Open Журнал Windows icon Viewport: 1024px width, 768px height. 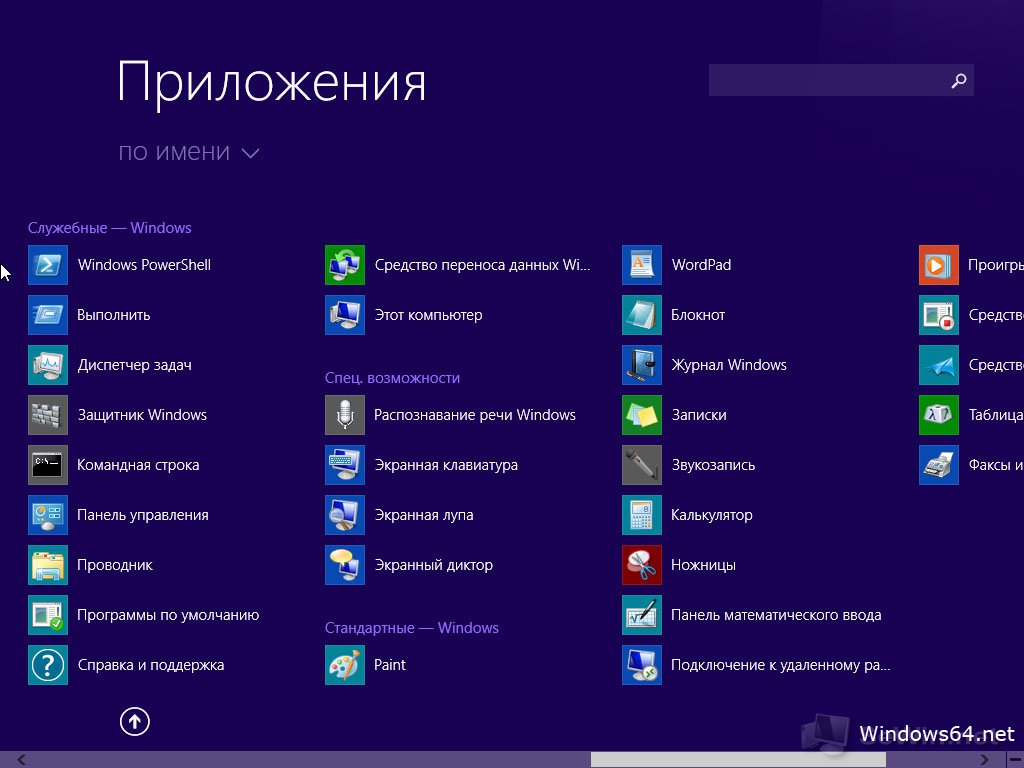[x=642, y=365]
